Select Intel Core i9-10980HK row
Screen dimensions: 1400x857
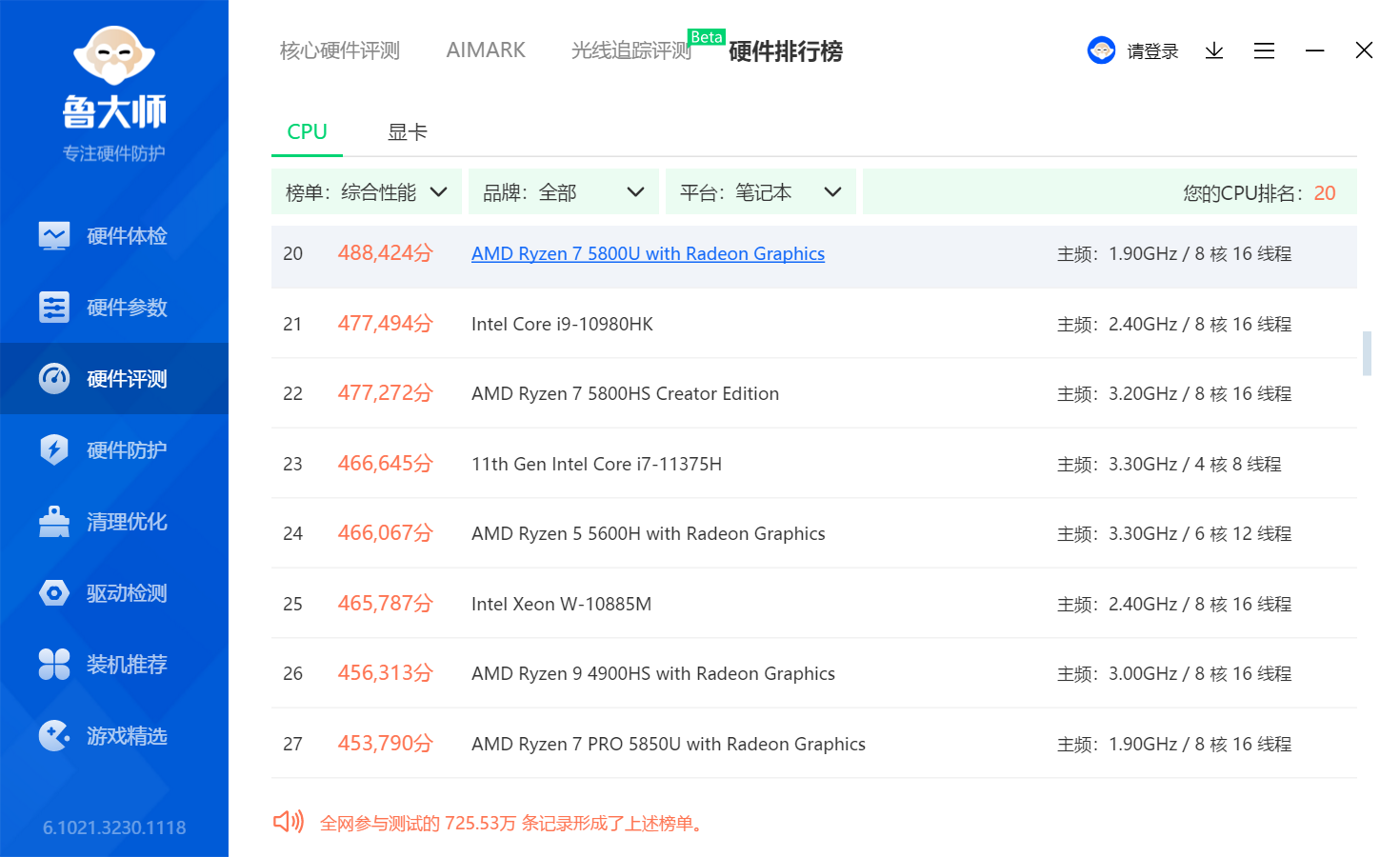point(814,324)
